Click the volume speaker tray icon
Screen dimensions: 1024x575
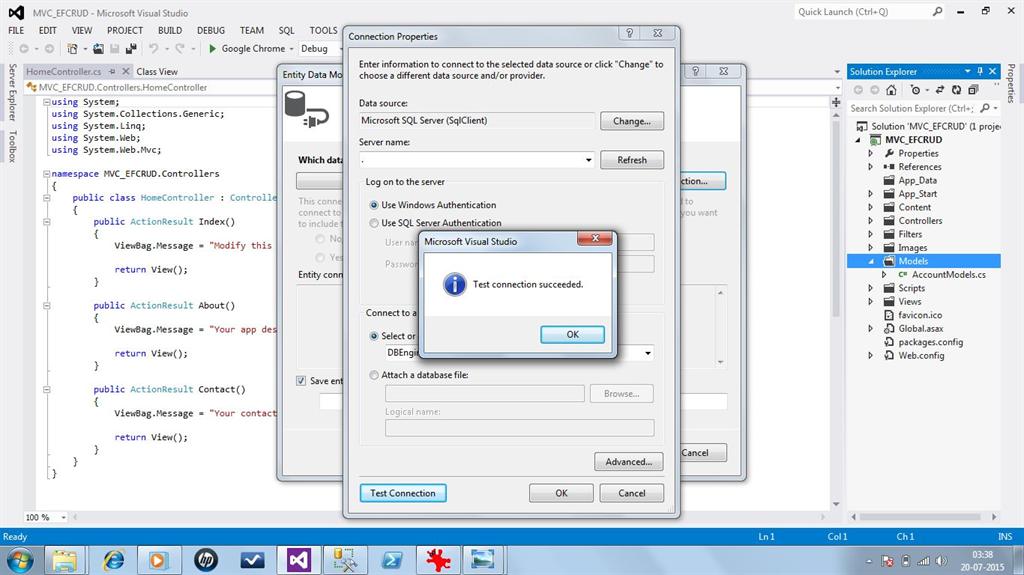point(941,561)
